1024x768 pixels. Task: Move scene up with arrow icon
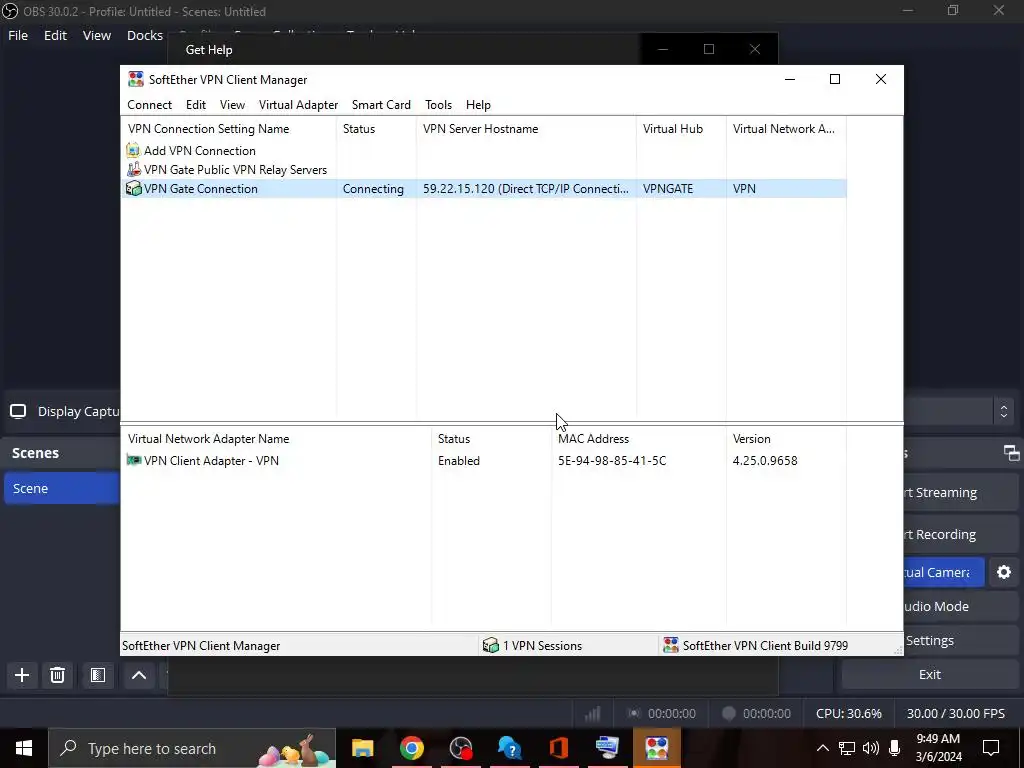tap(138, 675)
